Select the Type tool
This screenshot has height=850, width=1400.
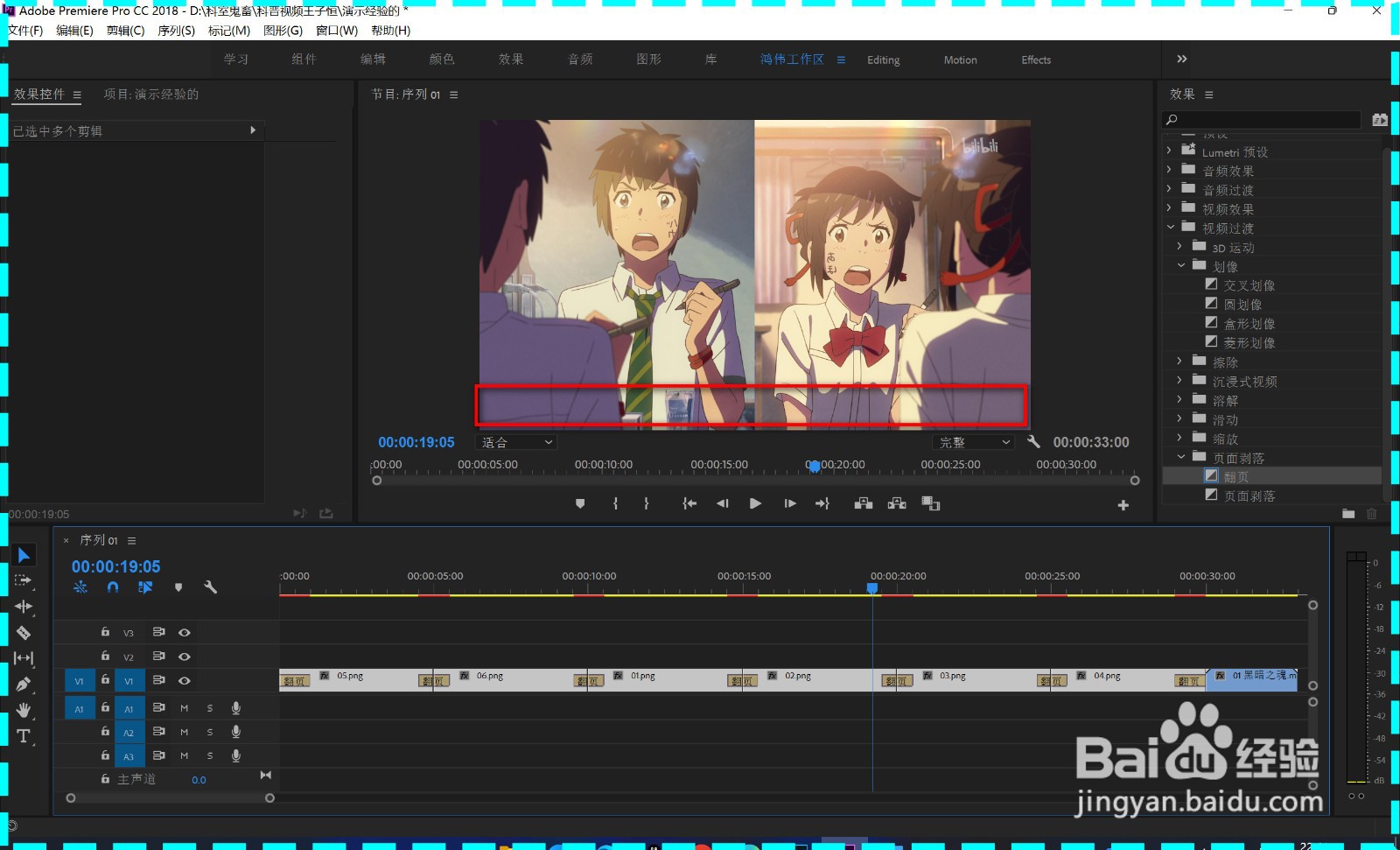tap(24, 736)
